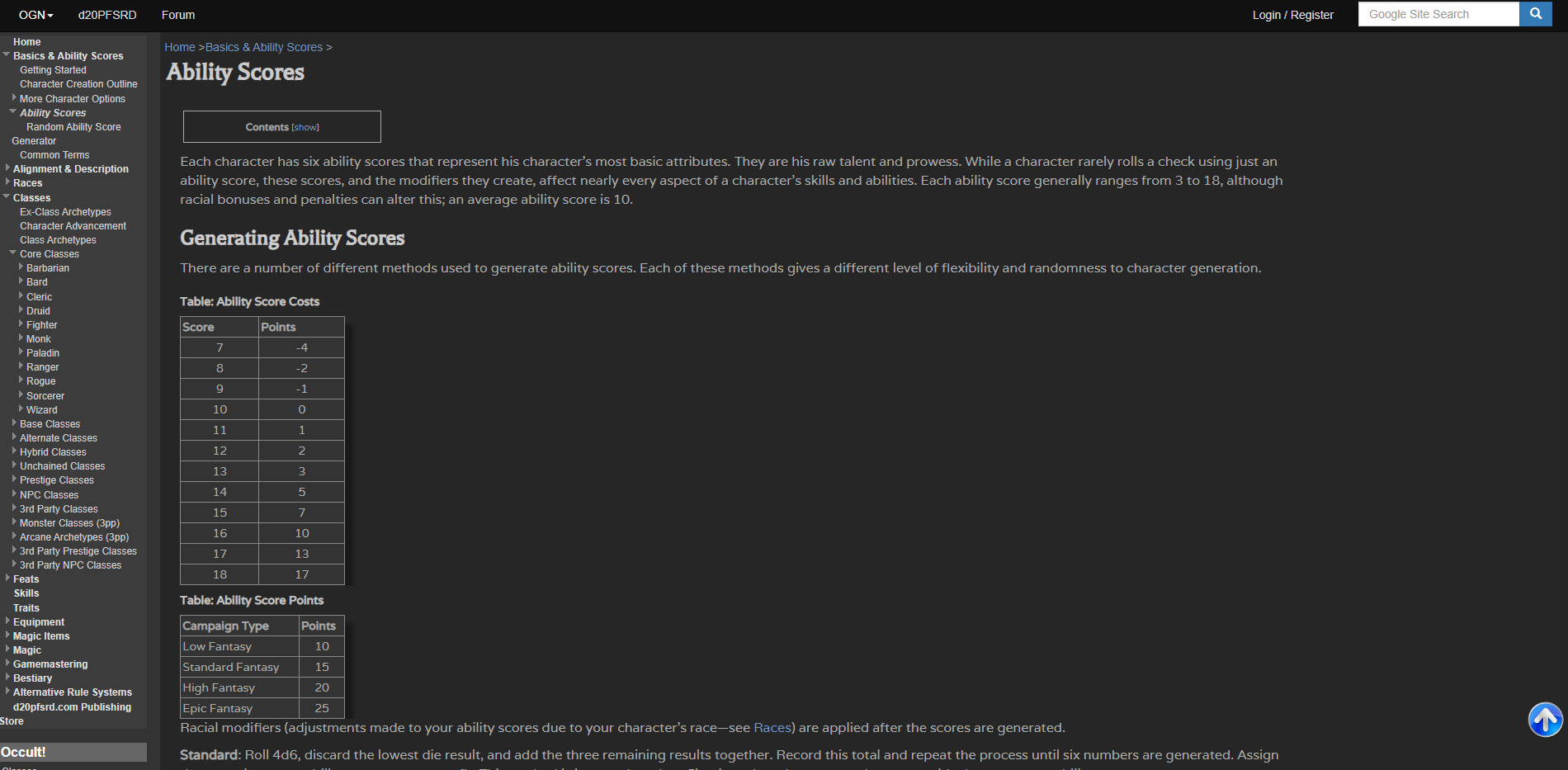Collapse the Basics & Ability Scores arrow
The width and height of the screenshot is (1568, 770).
point(7,54)
